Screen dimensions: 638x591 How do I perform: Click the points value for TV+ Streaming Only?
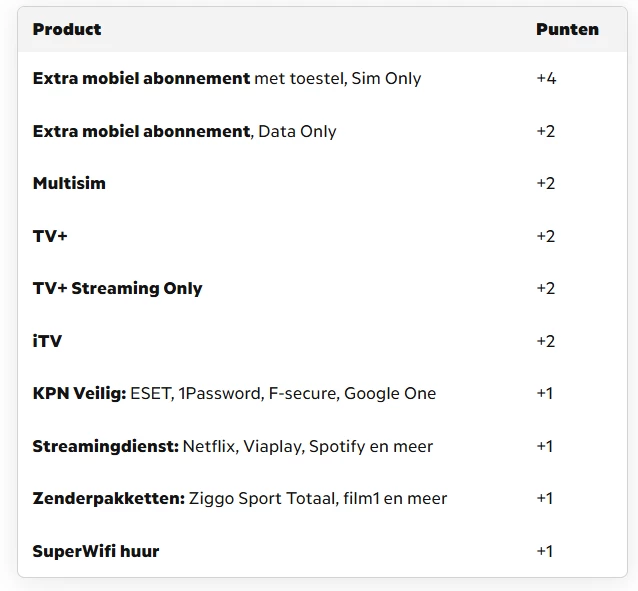pos(546,288)
